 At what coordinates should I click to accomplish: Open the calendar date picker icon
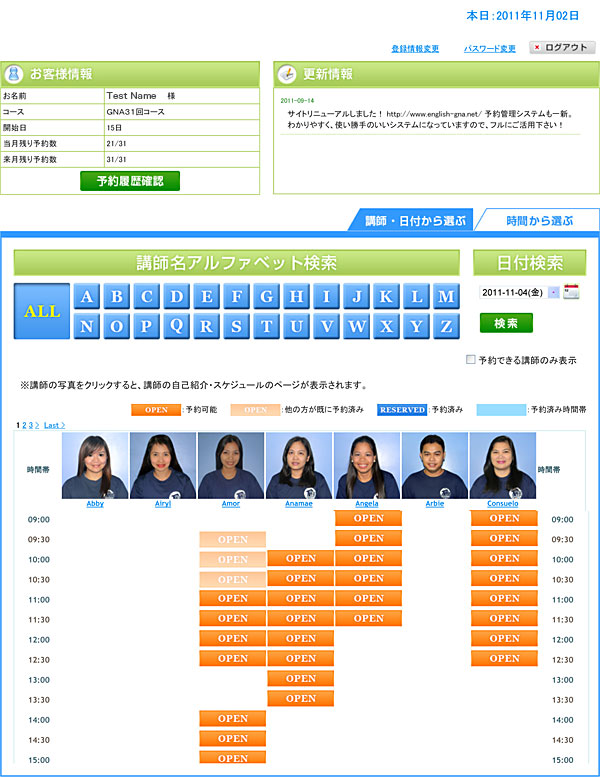(x=571, y=291)
